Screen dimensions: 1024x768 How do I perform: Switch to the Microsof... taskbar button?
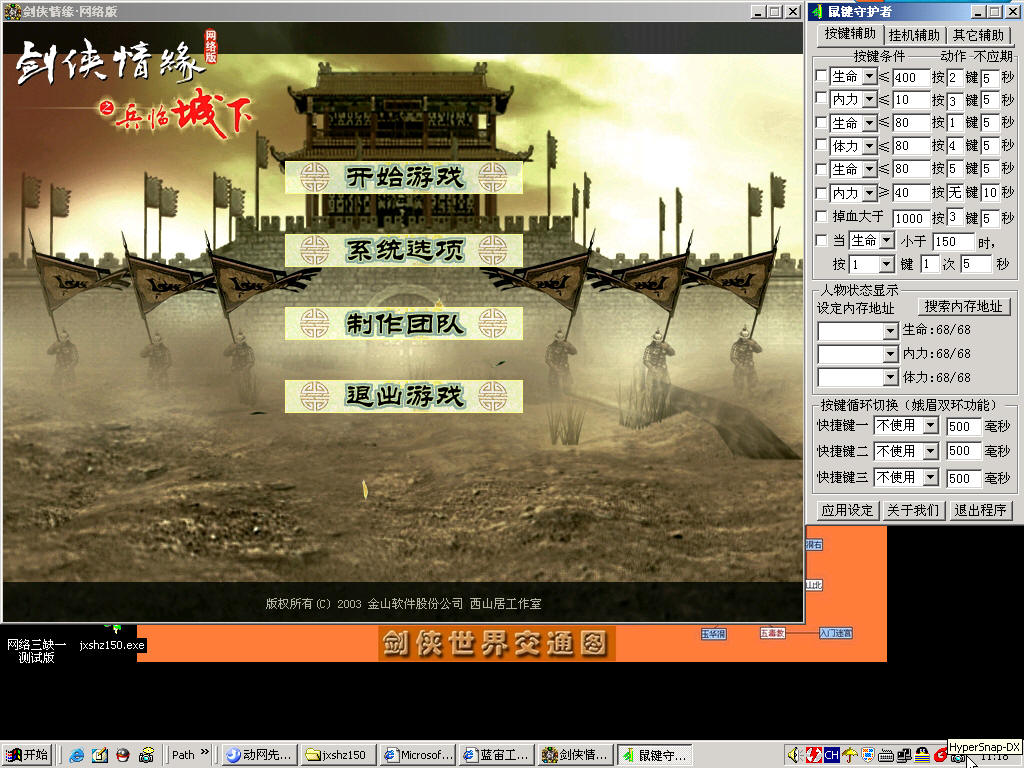coord(418,755)
